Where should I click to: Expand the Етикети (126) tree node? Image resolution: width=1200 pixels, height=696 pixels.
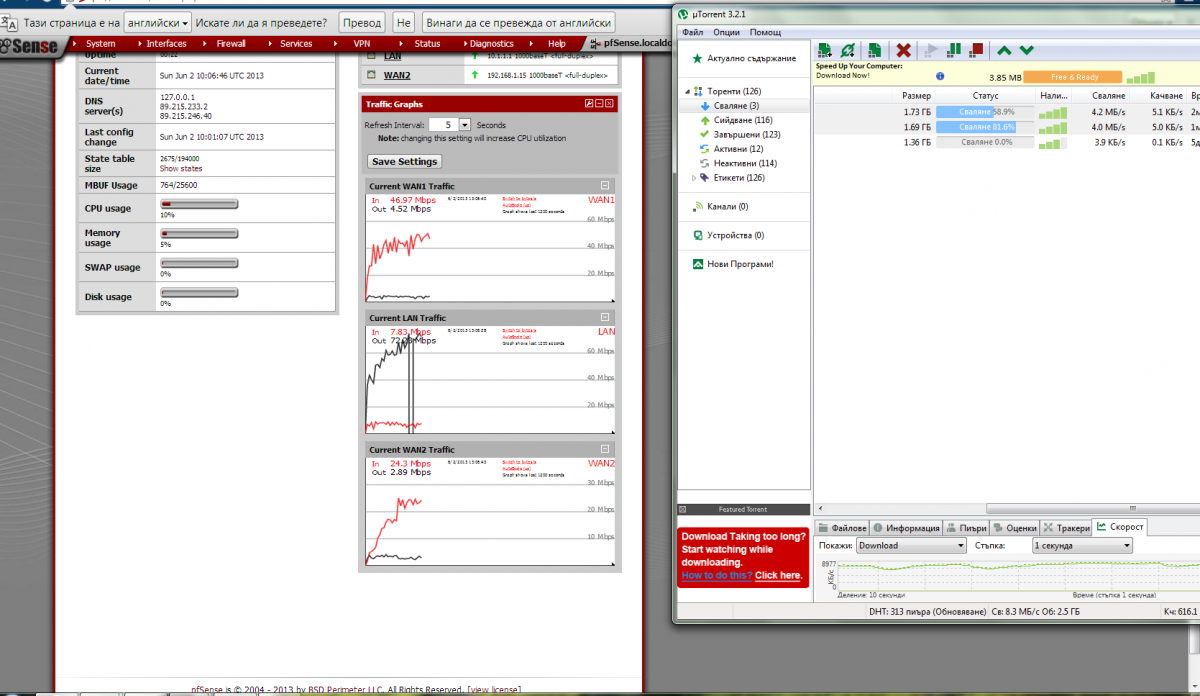(x=694, y=178)
